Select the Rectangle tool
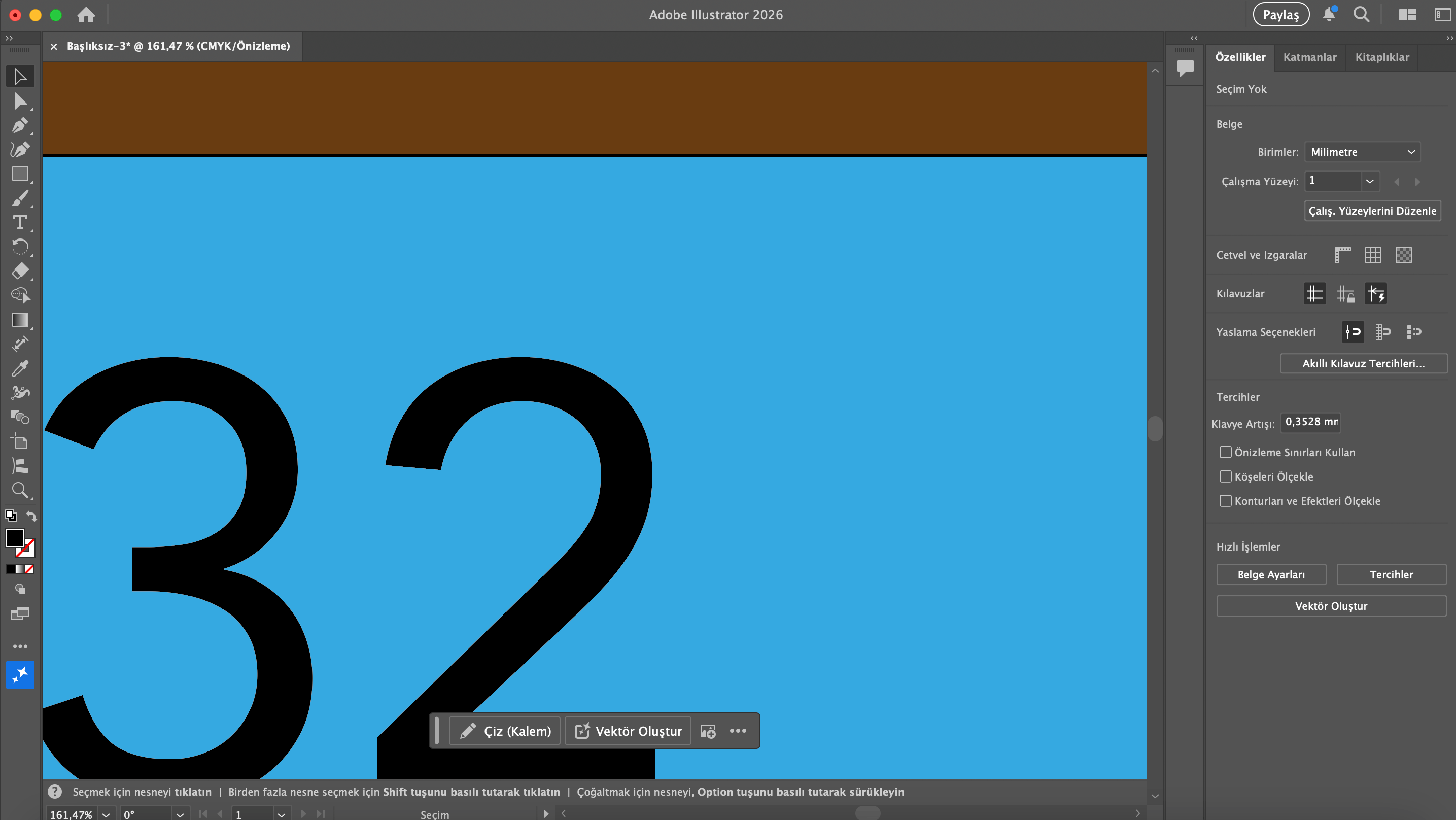The width and height of the screenshot is (1456, 820). [20, 174]
